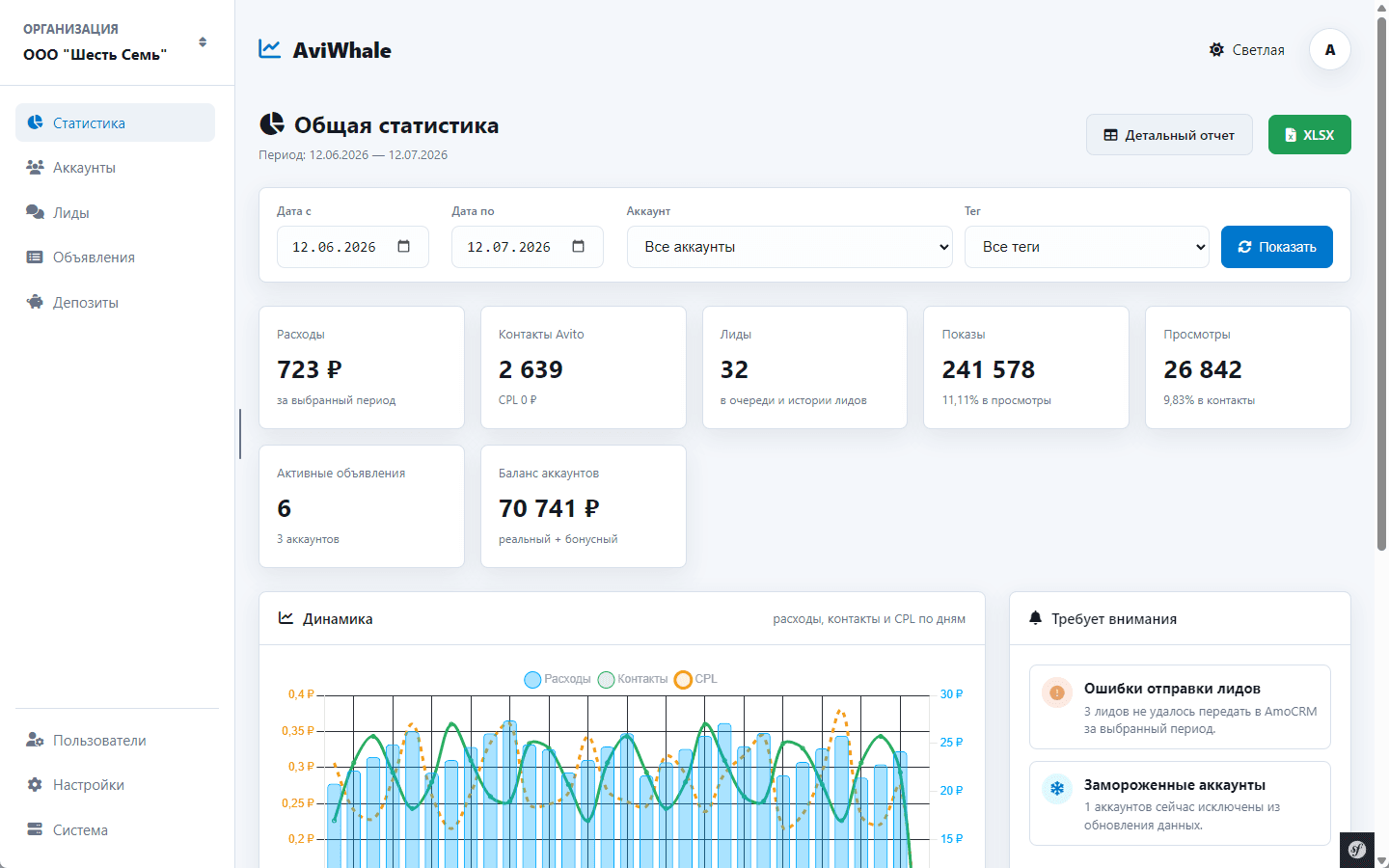Click the Расходы card value 723 ₽

pos(310,369)
